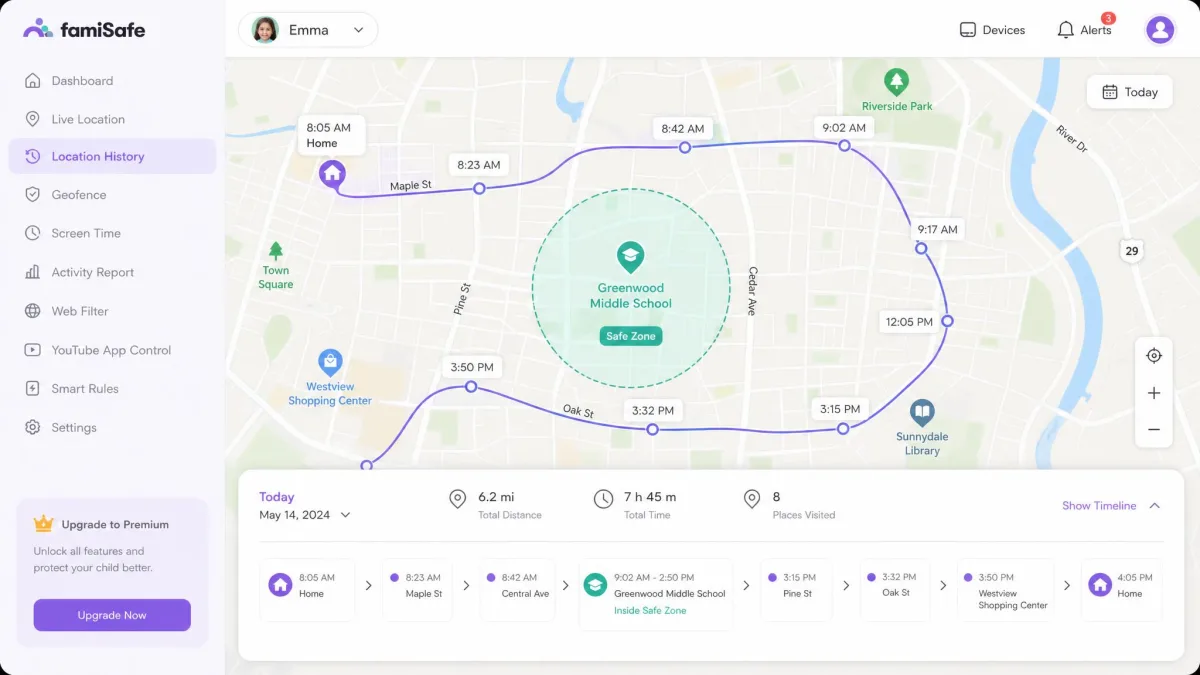Select the 8:05 AM Home timeline card
Viewport: 1200px width, 675px height.
point(307,590)
